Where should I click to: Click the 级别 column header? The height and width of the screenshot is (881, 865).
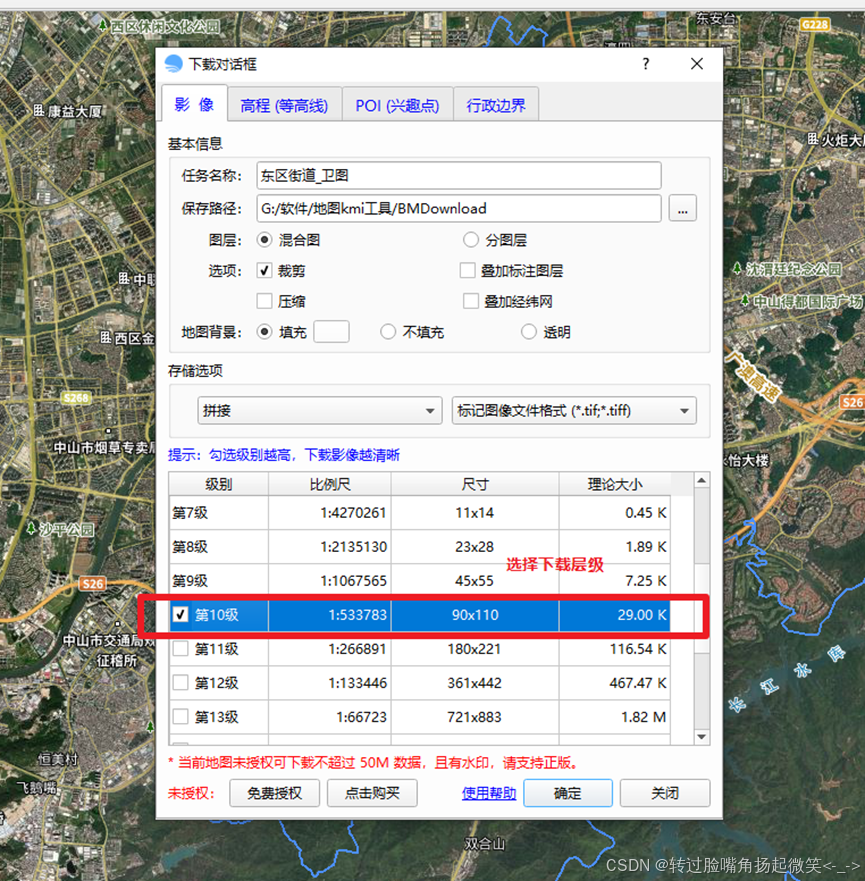coord(218,484)
